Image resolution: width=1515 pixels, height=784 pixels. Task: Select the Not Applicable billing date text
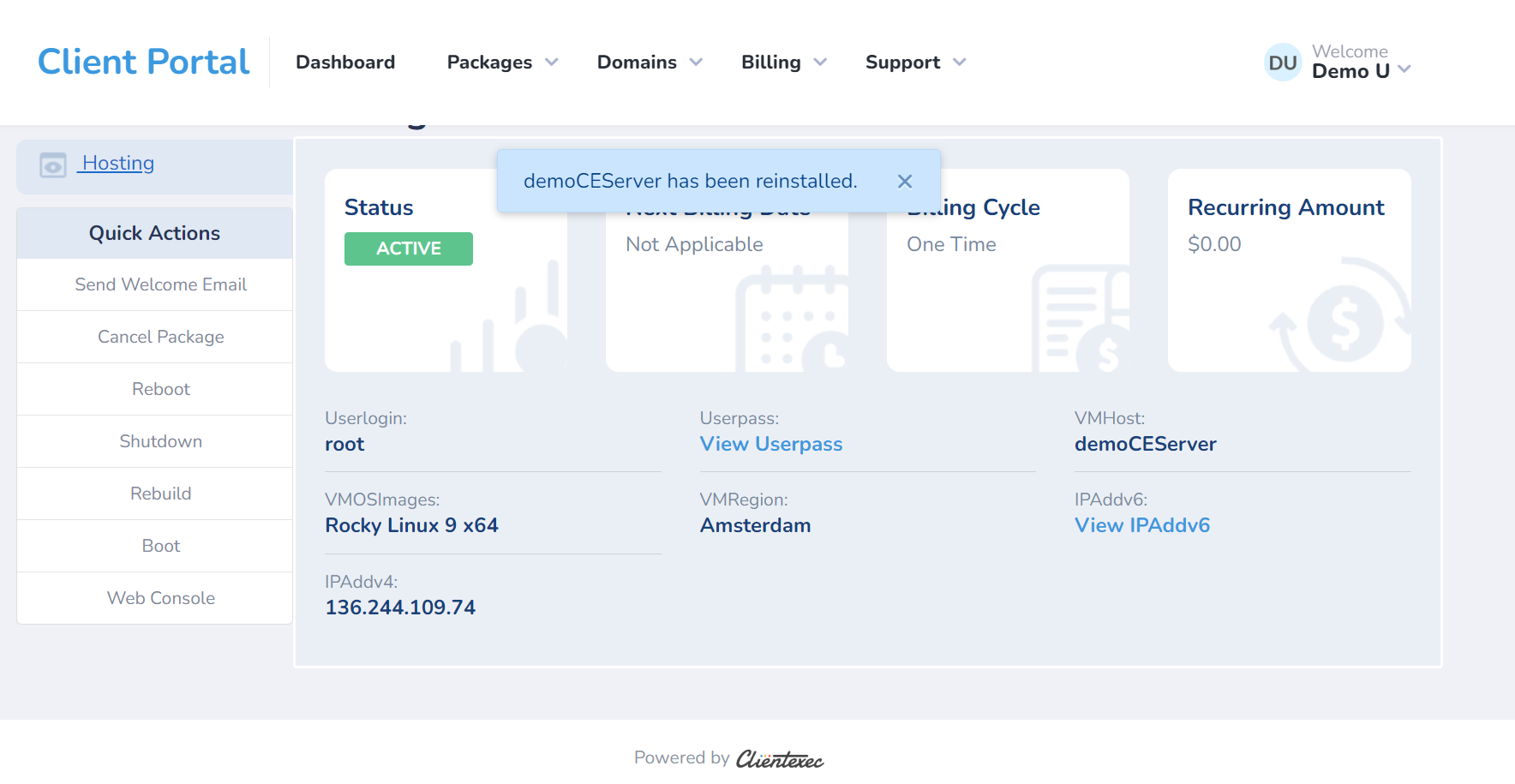point(694,244)
